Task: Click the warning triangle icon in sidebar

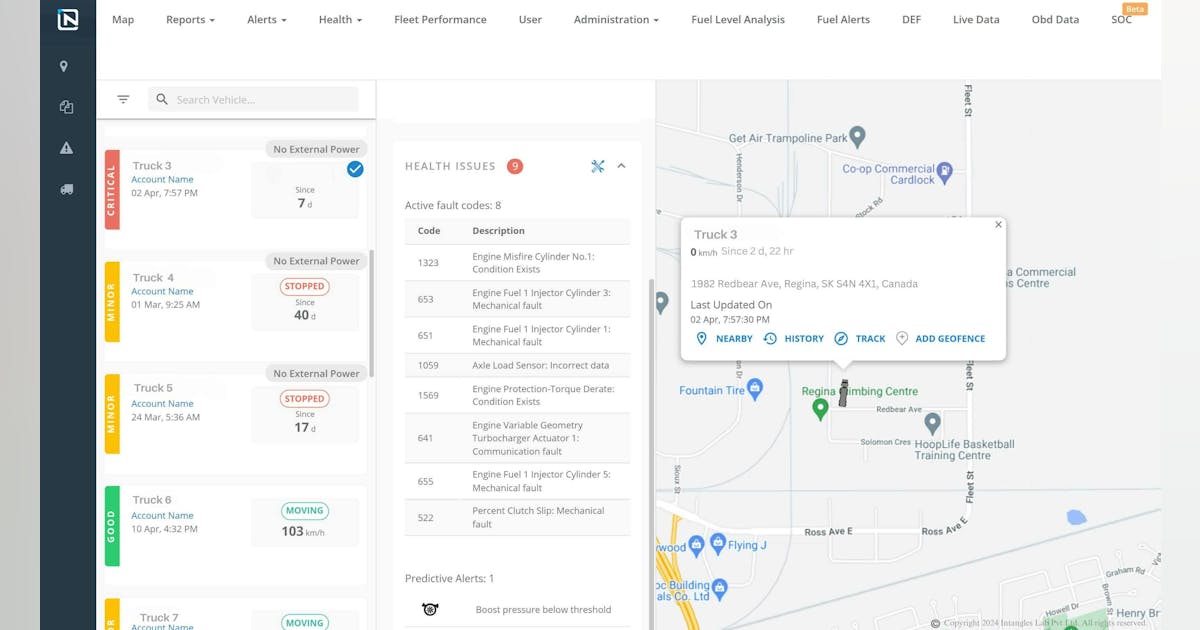Action: tap(65, 146)
